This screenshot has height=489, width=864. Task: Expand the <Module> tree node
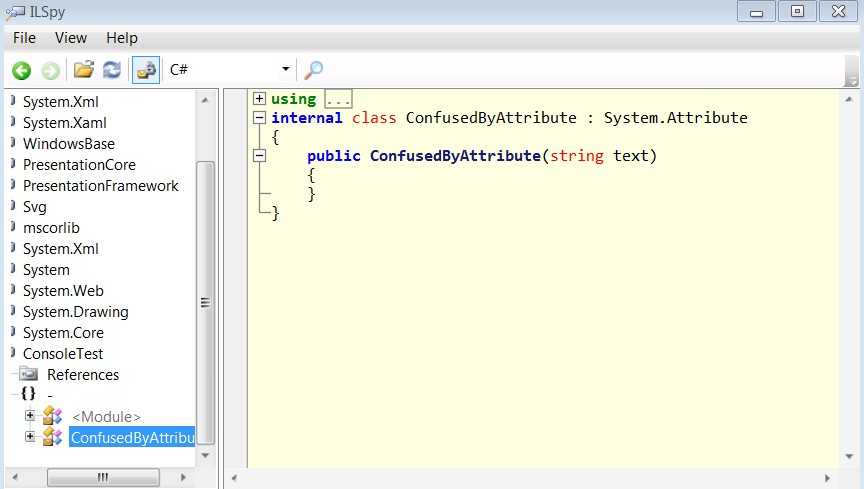[x=30, y=416]
